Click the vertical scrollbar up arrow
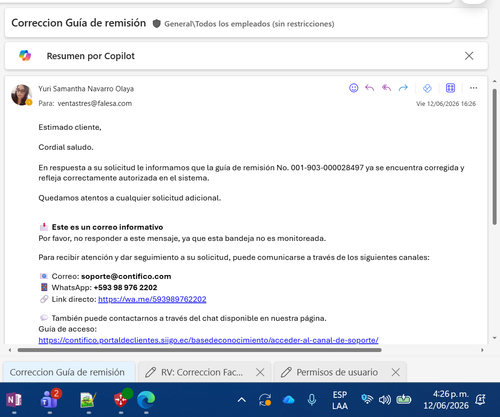Viewport: 500px width, 417px height. [494, 81]
